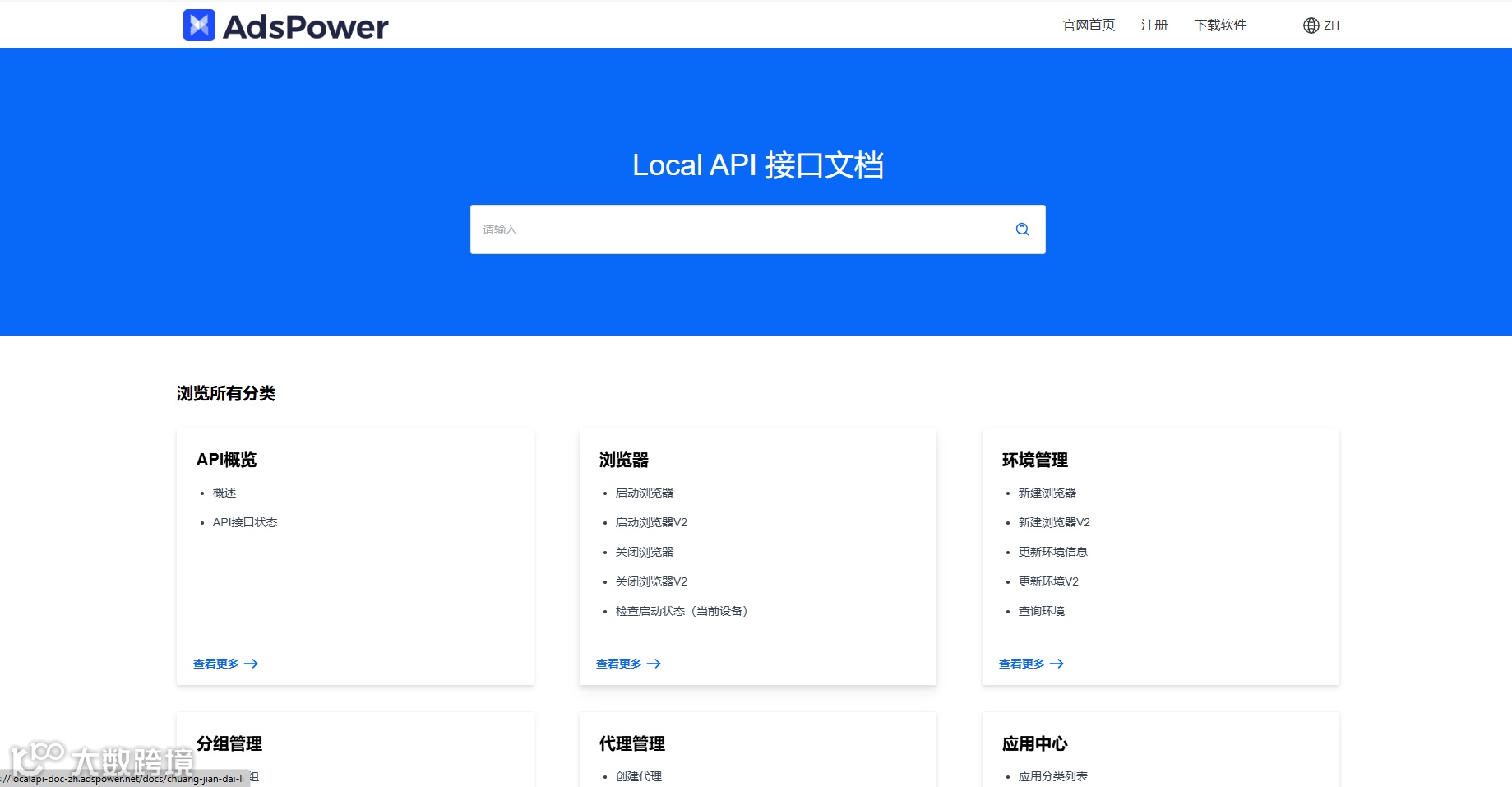Click the globe language icon
The image size is (1512, 787).
point(1311,25)
